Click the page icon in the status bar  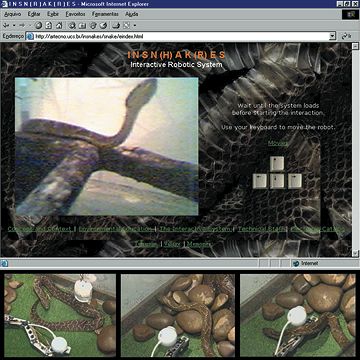(x=4, y=263)
